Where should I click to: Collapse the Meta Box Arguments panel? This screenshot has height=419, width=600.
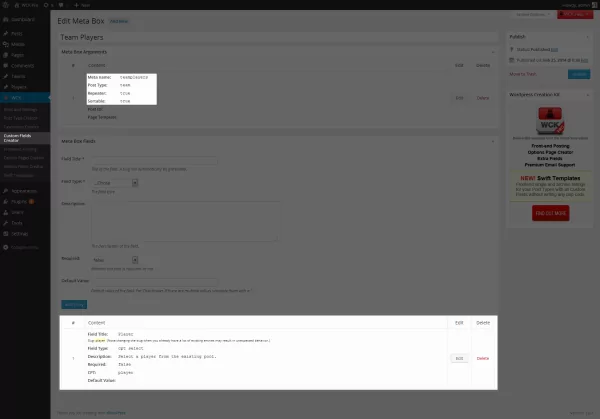(x=492, y=51)
